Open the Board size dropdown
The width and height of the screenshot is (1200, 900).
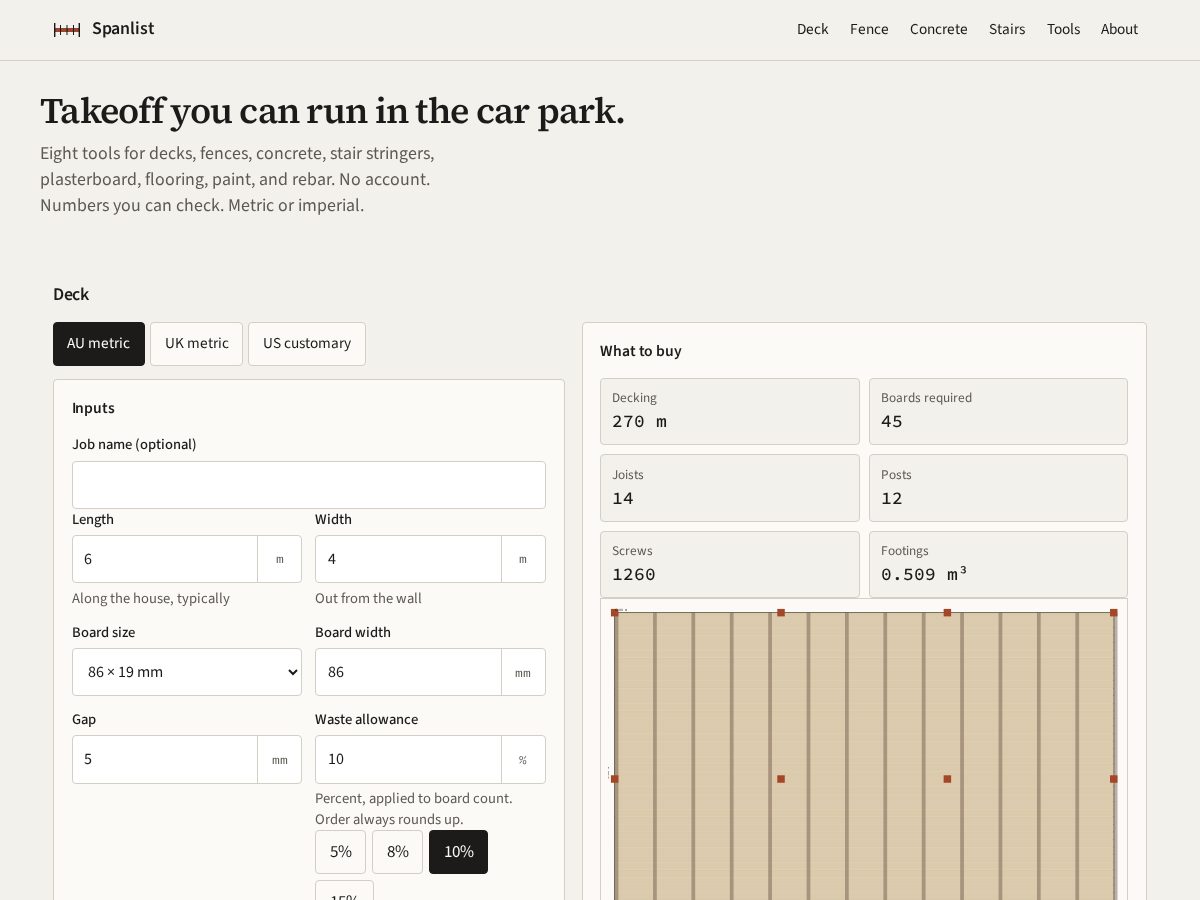tap(187, 672)
